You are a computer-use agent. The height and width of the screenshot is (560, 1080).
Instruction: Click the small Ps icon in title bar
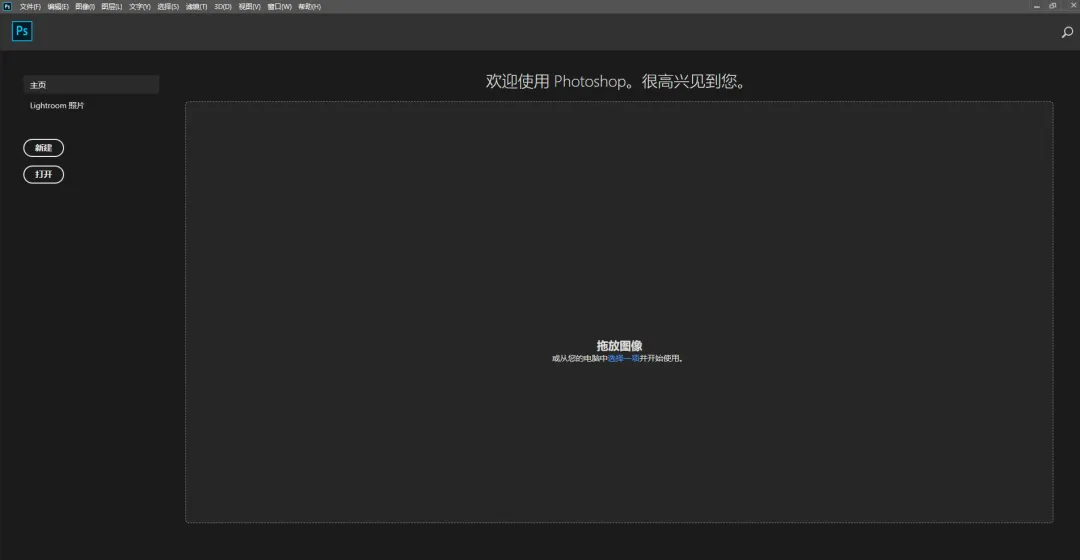[x=7, y=6]
